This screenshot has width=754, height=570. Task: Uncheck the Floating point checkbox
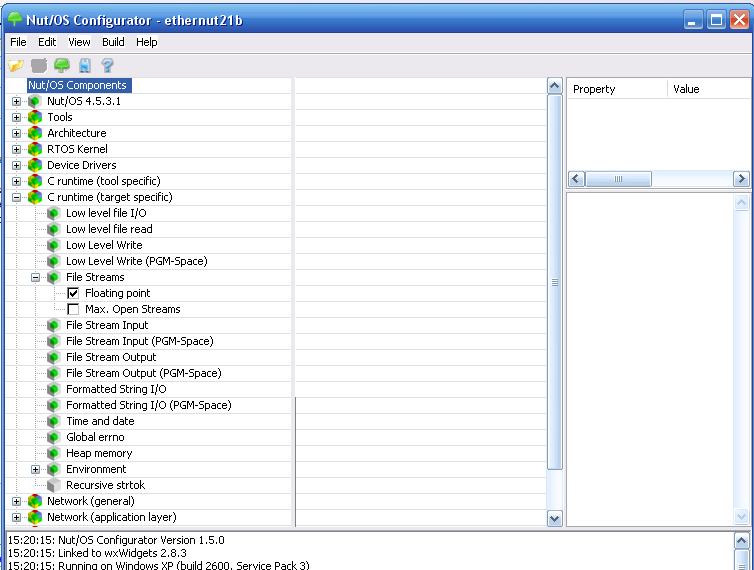click(x=73, y=293)
